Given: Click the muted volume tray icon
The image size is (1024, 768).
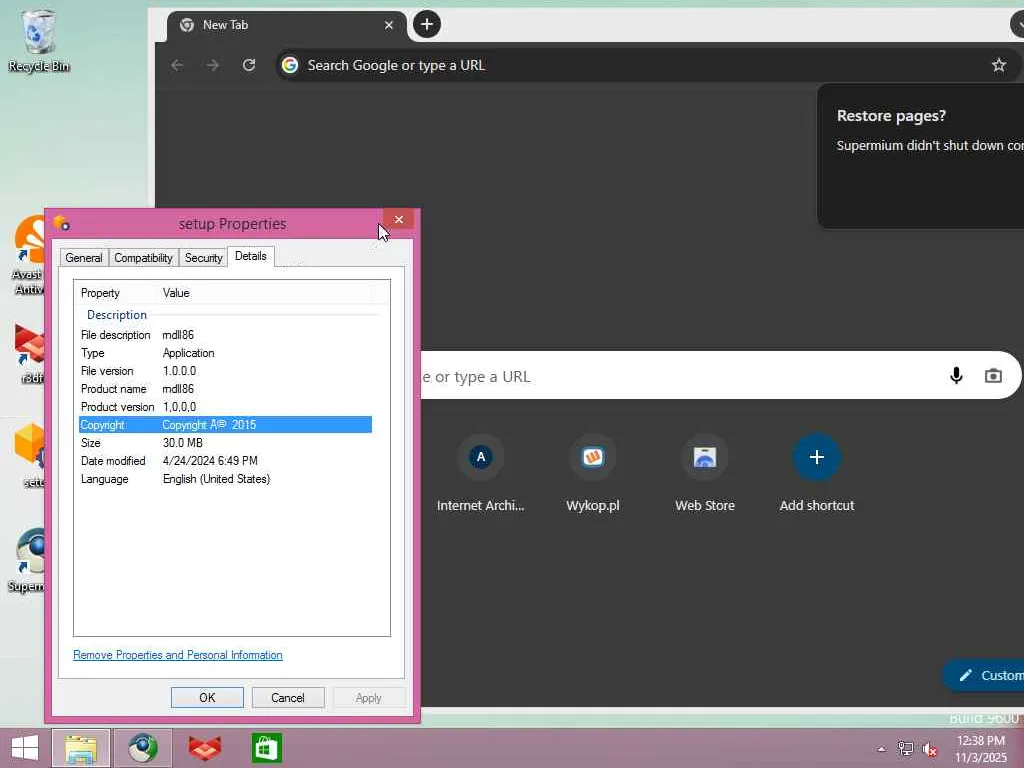Looking at the screenshot, I should [929, 748].
